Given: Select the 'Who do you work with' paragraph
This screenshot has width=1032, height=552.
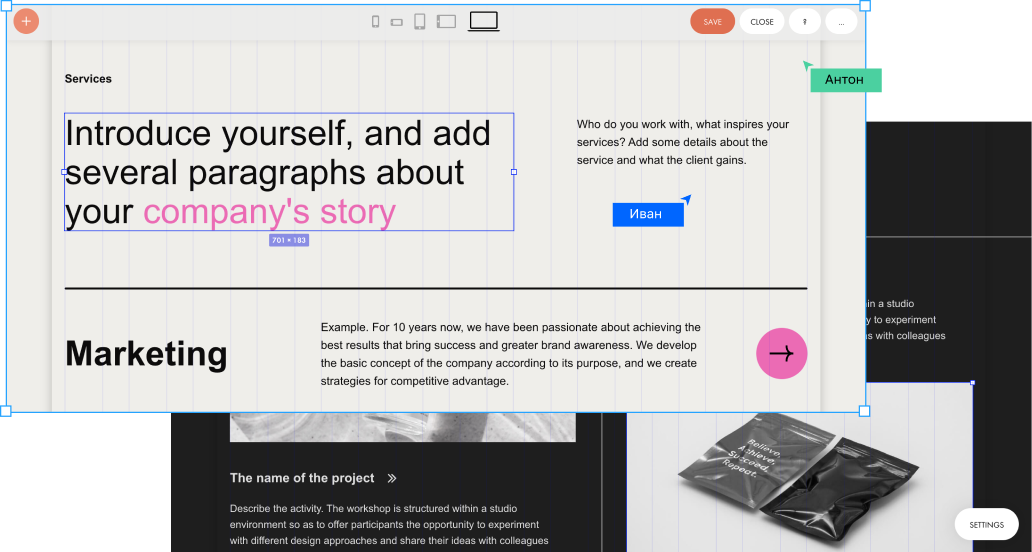Looking at the screenshot, I should 683,142.
